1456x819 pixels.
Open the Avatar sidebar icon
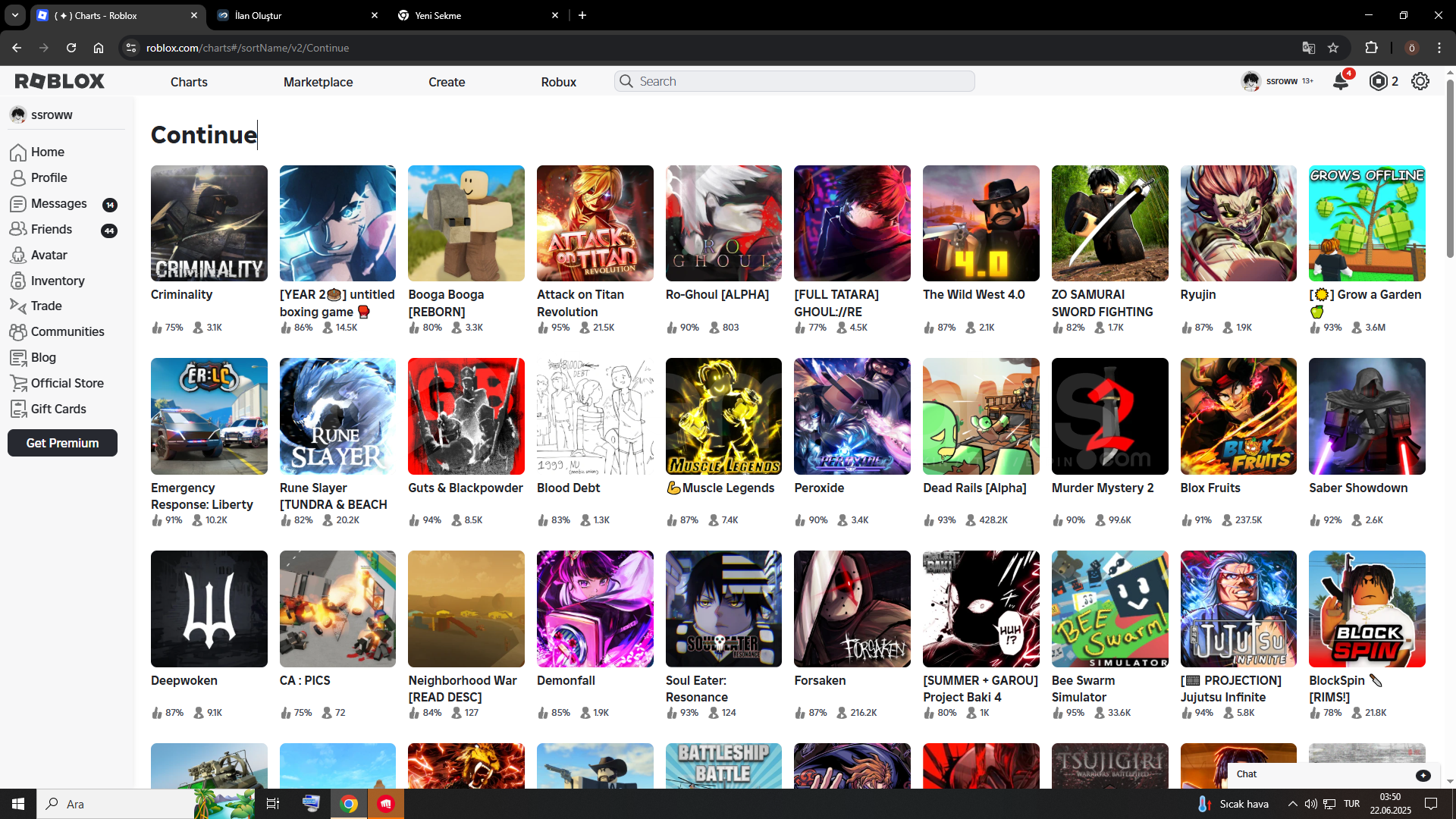click(x=18, y=256)
